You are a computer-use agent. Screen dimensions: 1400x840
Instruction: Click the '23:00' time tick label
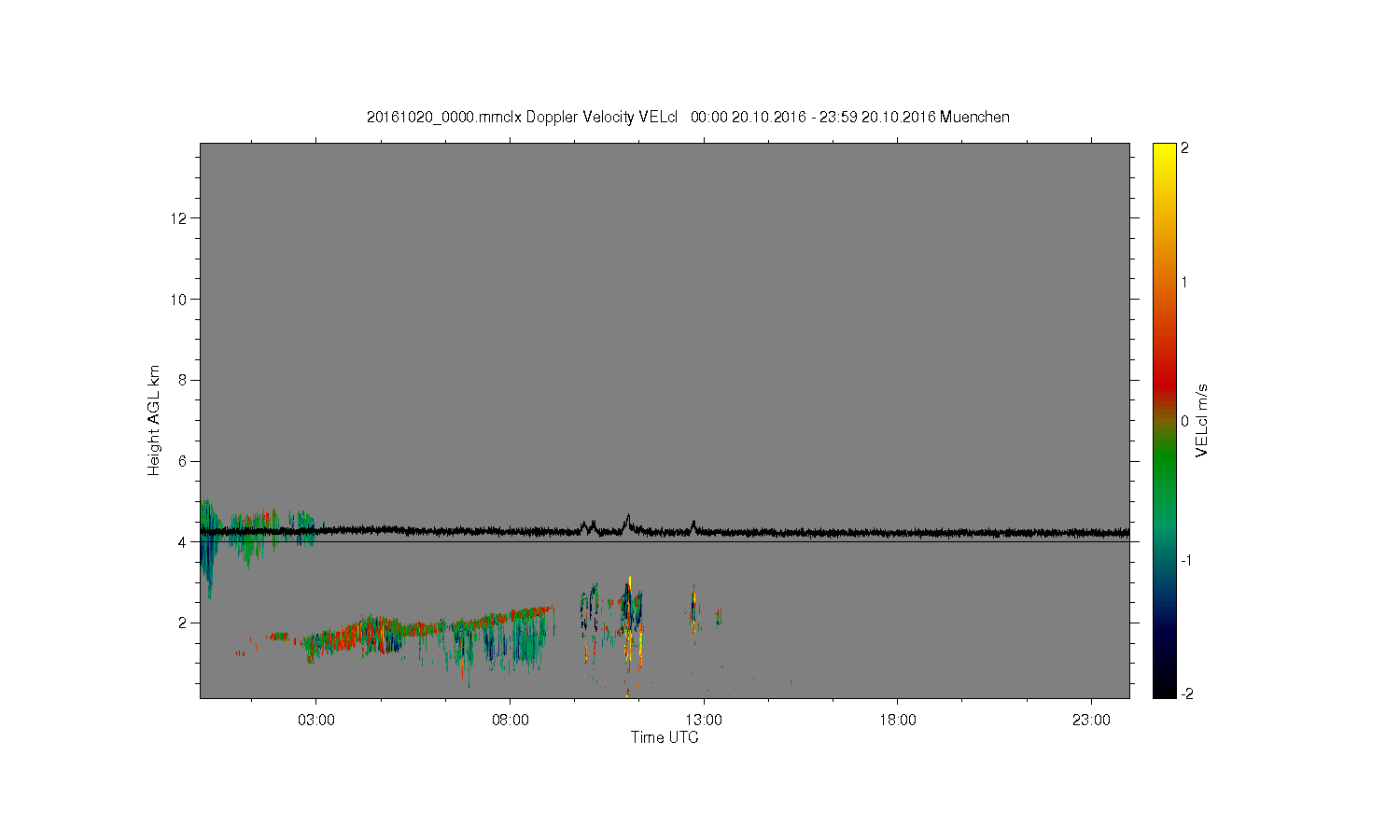click(1091, 721)
